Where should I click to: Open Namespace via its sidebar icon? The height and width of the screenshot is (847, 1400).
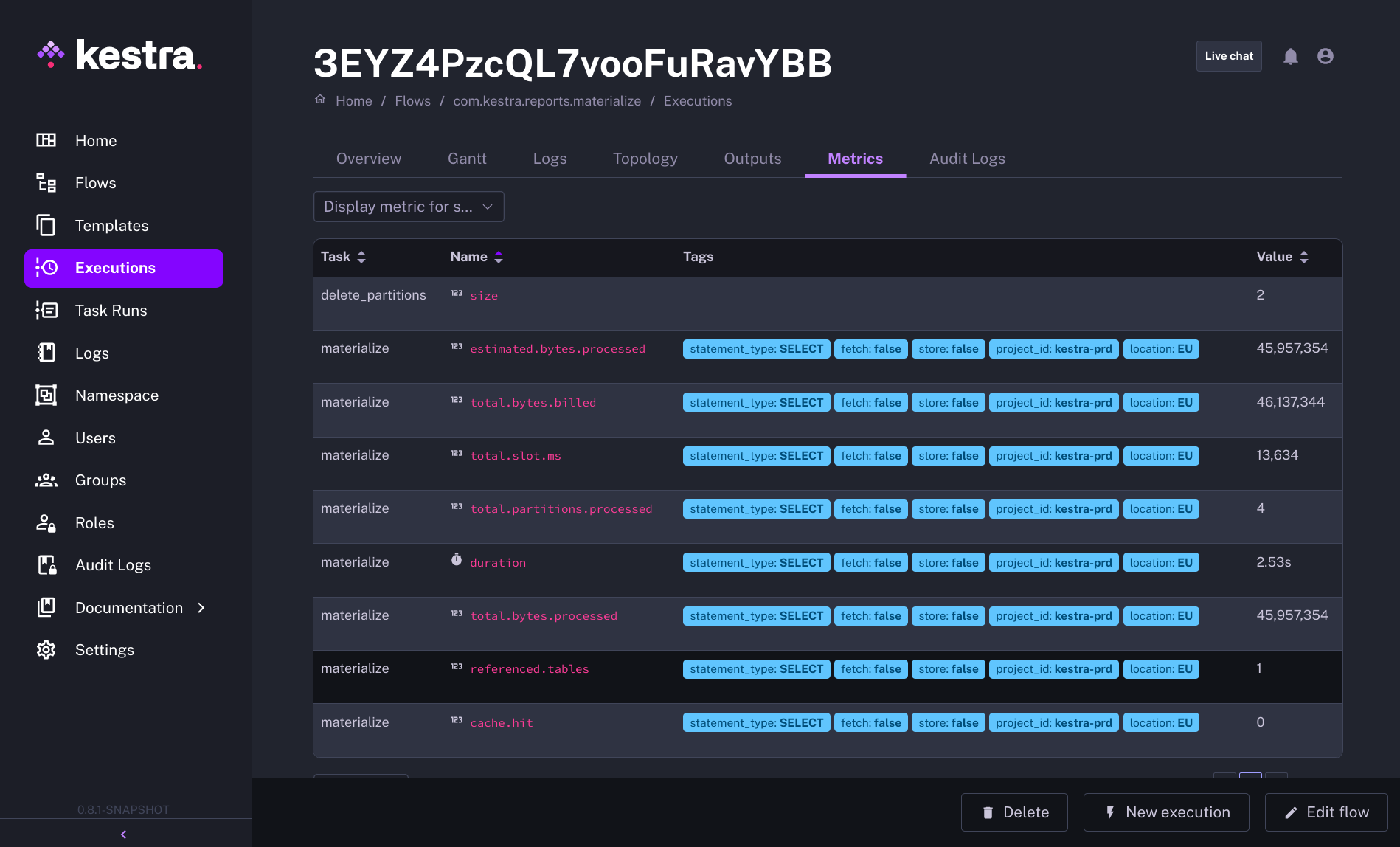coord(46,395)
